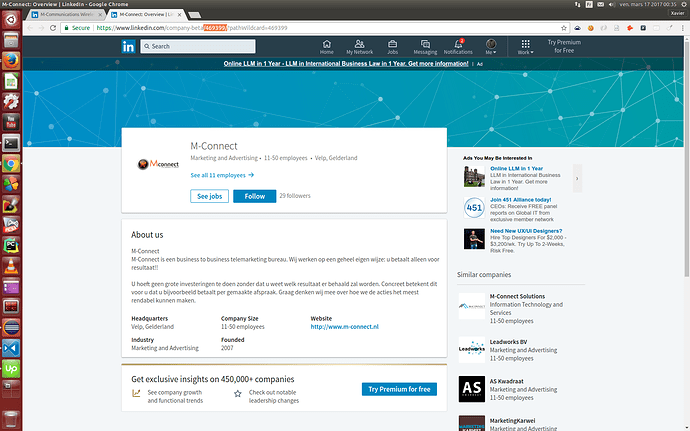Follow the M-Connect company
The height and width of the screenshot is (431, 690).
255,196
